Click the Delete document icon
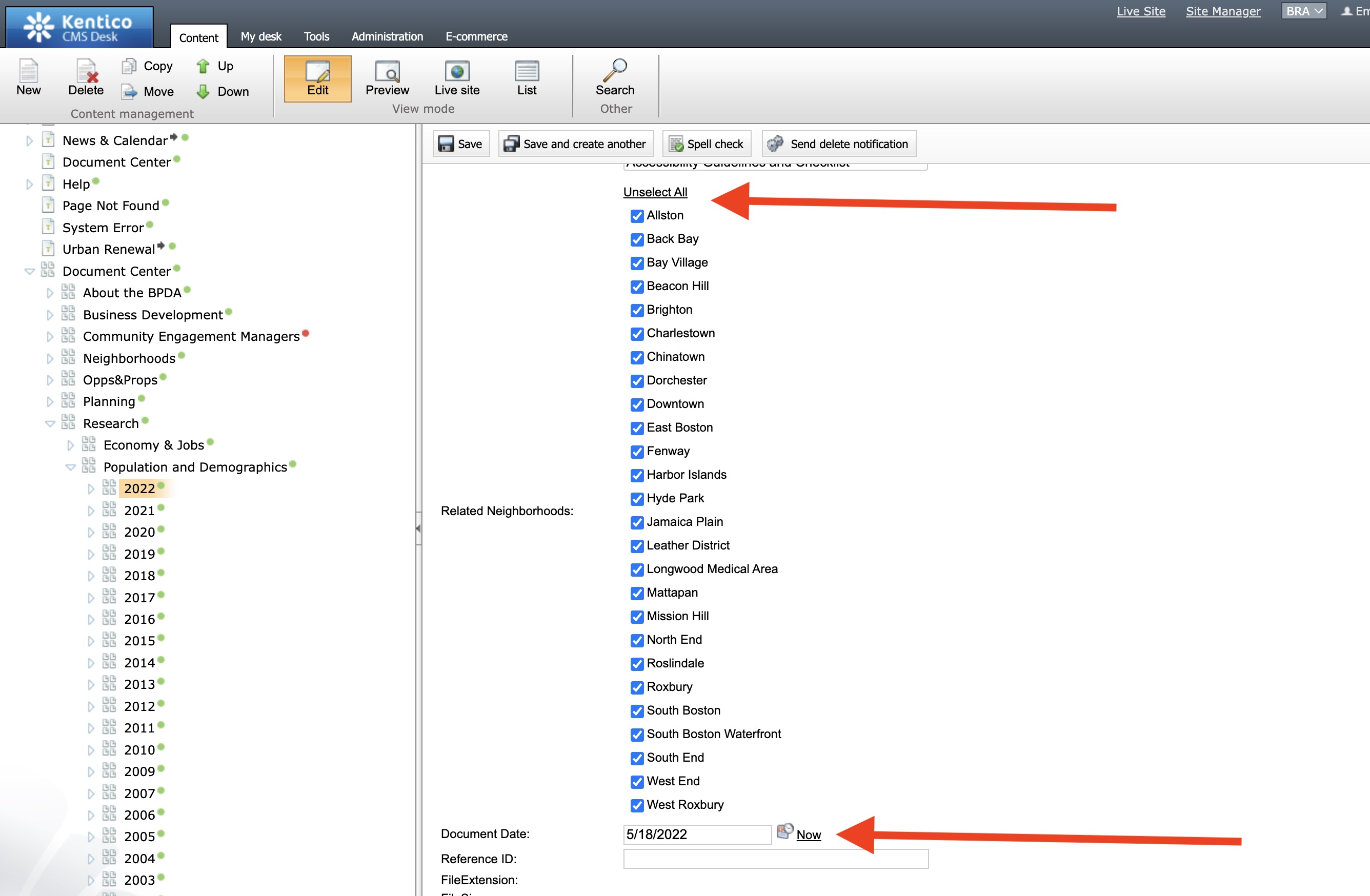The height and width of the screenshot is (896, 1370). pos(86,71)
